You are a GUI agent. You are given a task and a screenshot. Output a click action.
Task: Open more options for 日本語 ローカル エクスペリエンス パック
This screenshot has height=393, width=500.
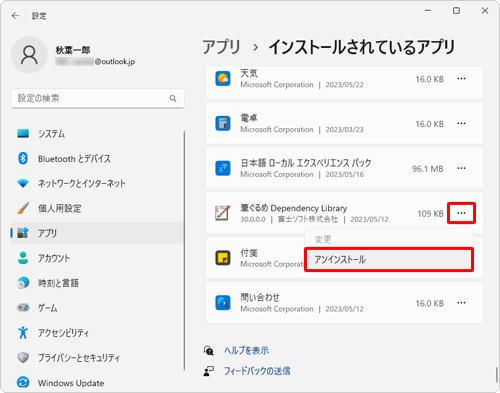pyautogui.click(x=461, y=168)
